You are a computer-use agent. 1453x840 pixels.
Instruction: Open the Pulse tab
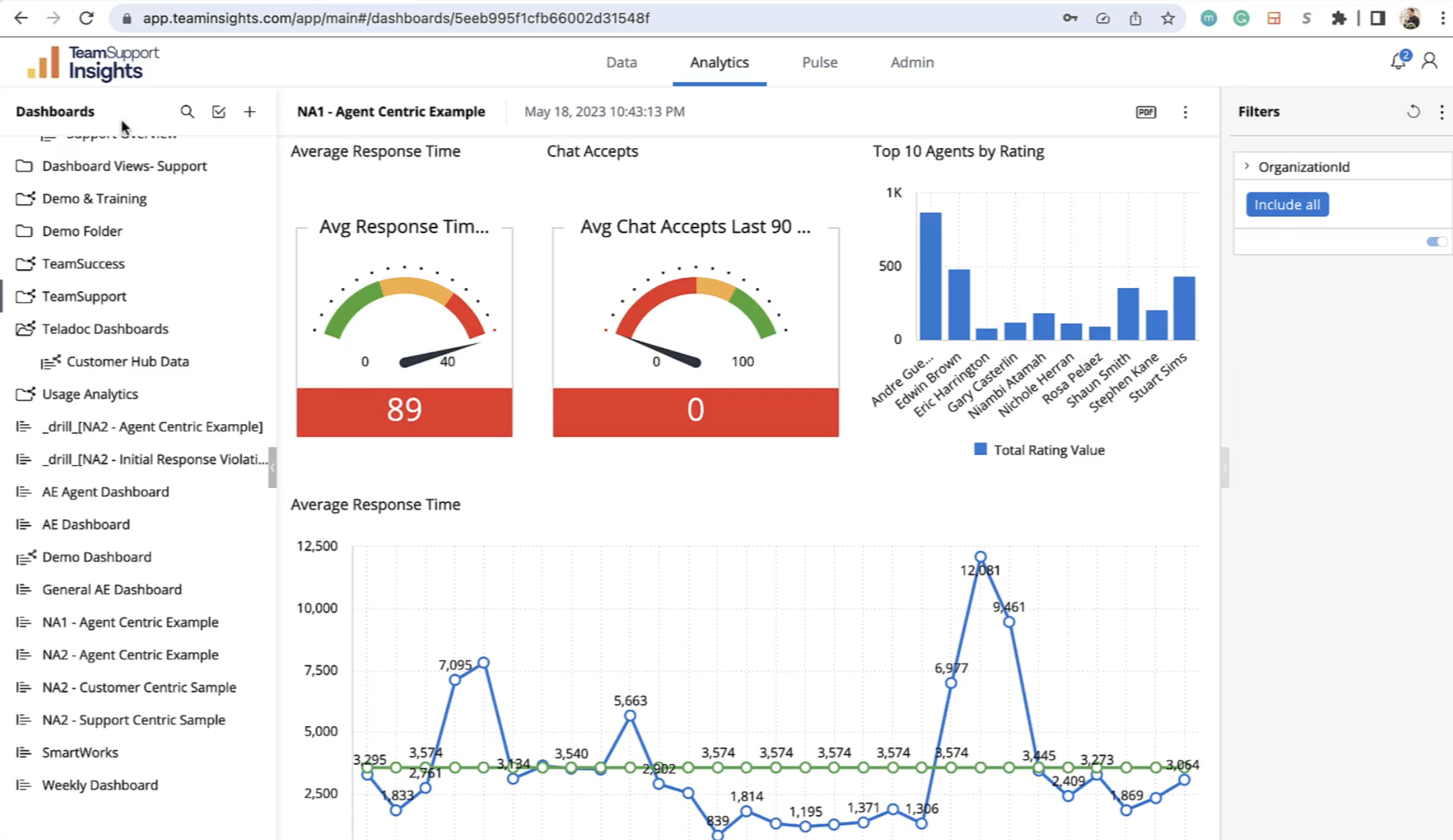(819, 61)
